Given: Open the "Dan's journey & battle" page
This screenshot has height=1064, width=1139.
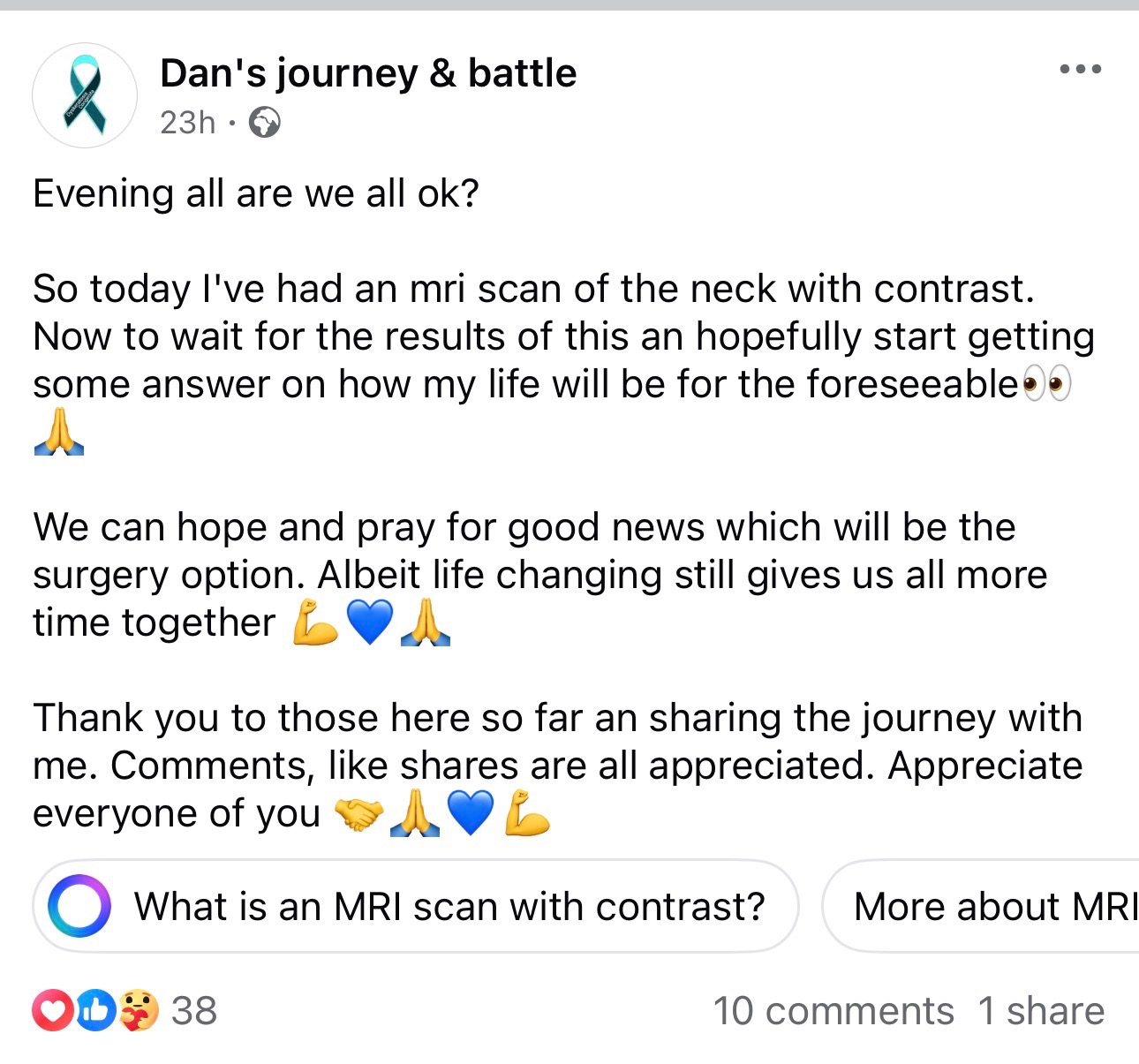Looking at the screenshot, I should (x=368, y=73).
